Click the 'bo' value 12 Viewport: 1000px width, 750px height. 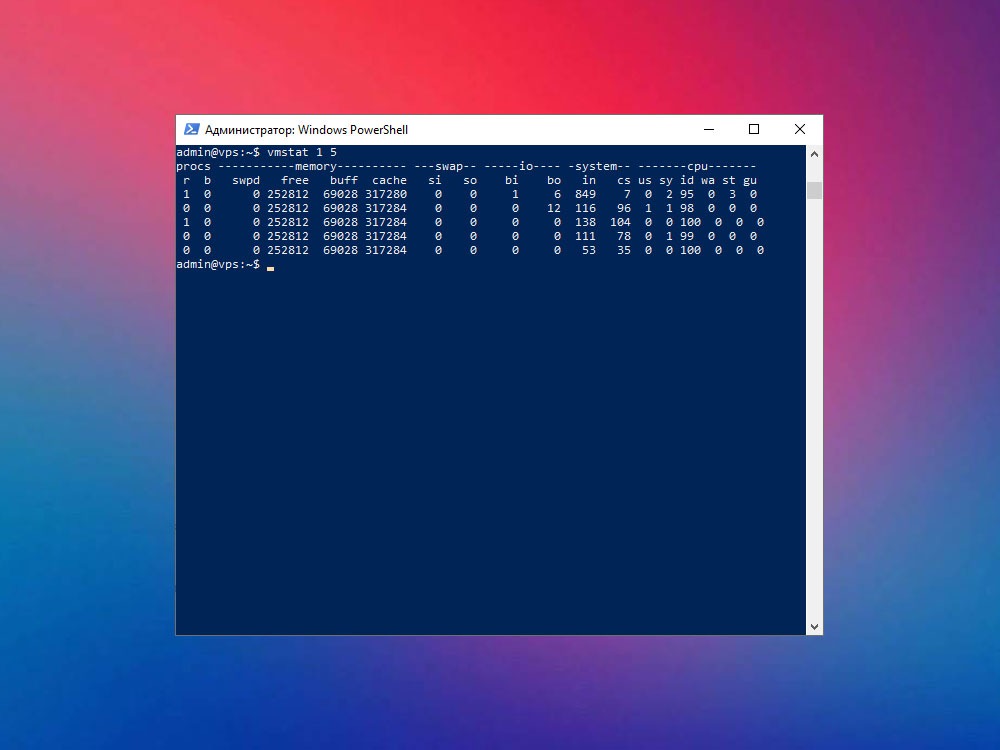[554, 209]
